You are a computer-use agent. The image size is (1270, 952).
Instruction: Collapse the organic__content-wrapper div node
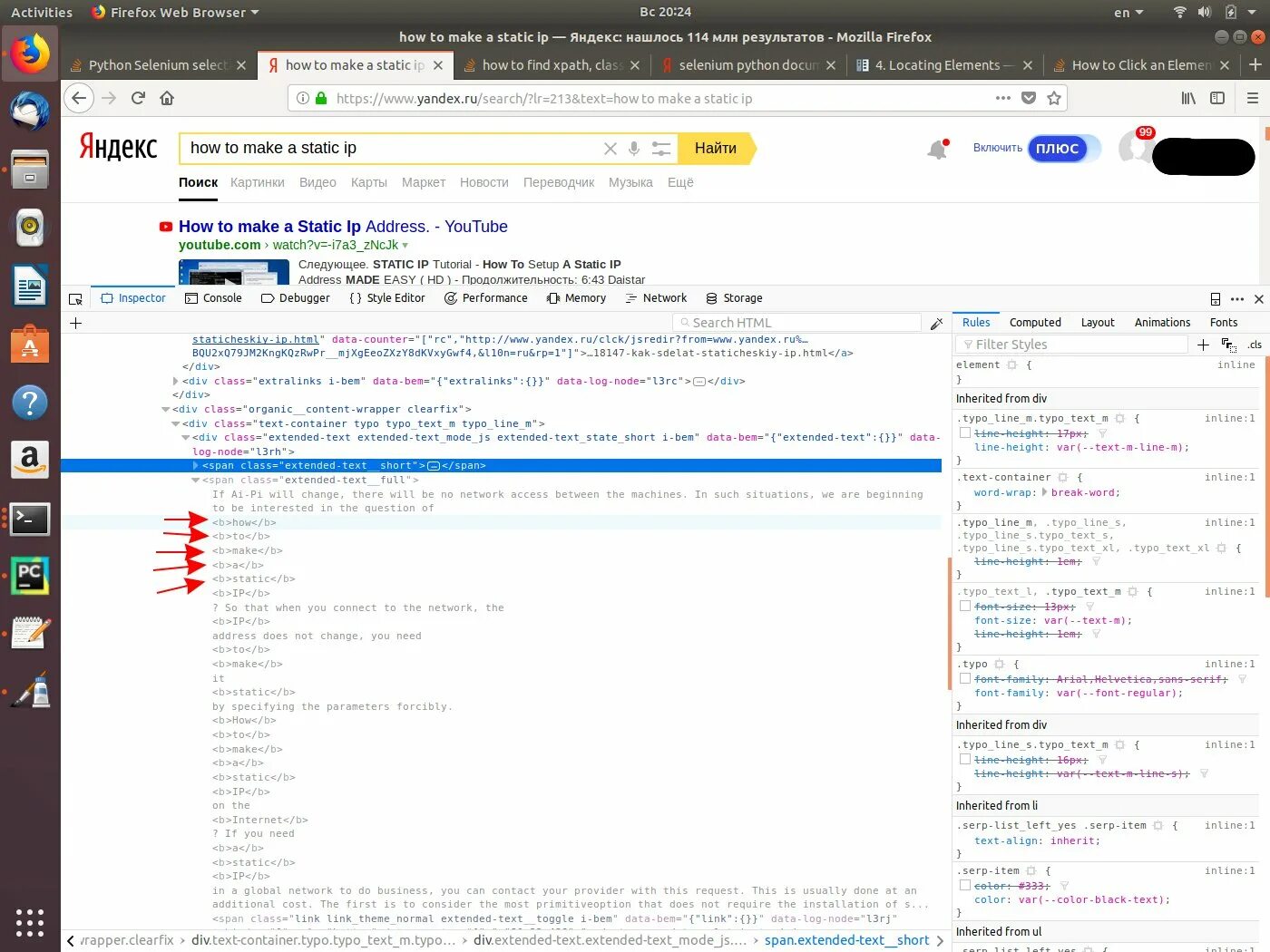(166, 410)
